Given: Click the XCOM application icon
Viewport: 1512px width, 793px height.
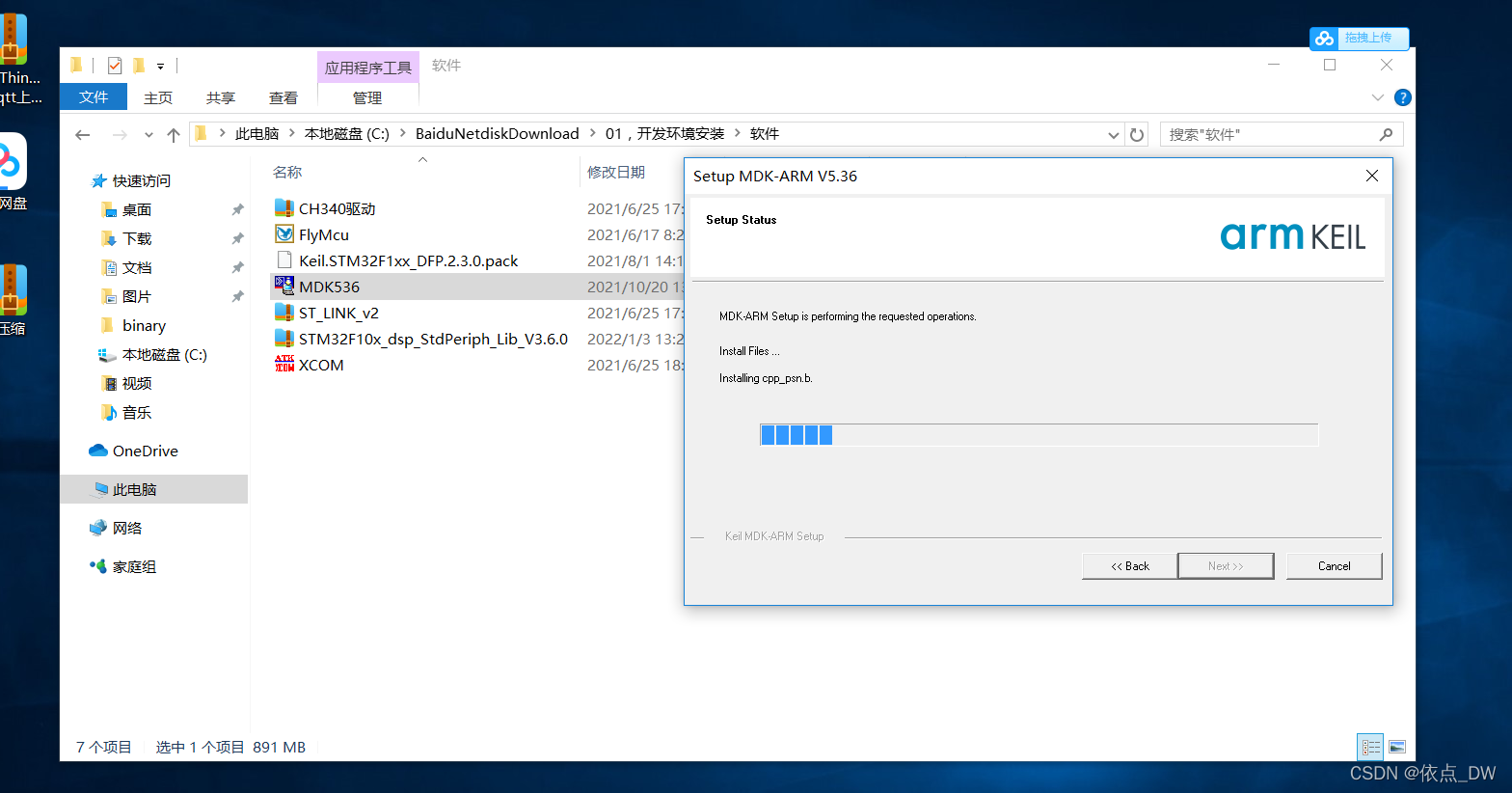Looking at the screenshot, I should pos(283,365).
